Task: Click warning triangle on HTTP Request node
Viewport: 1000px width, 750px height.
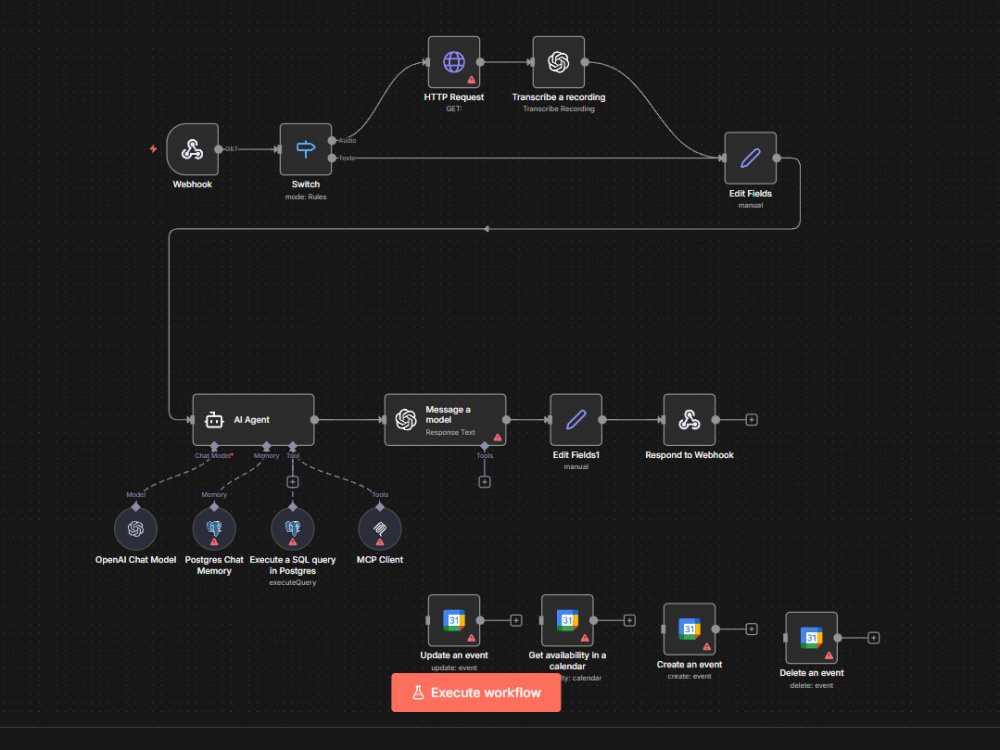Action: coord(471,80)
